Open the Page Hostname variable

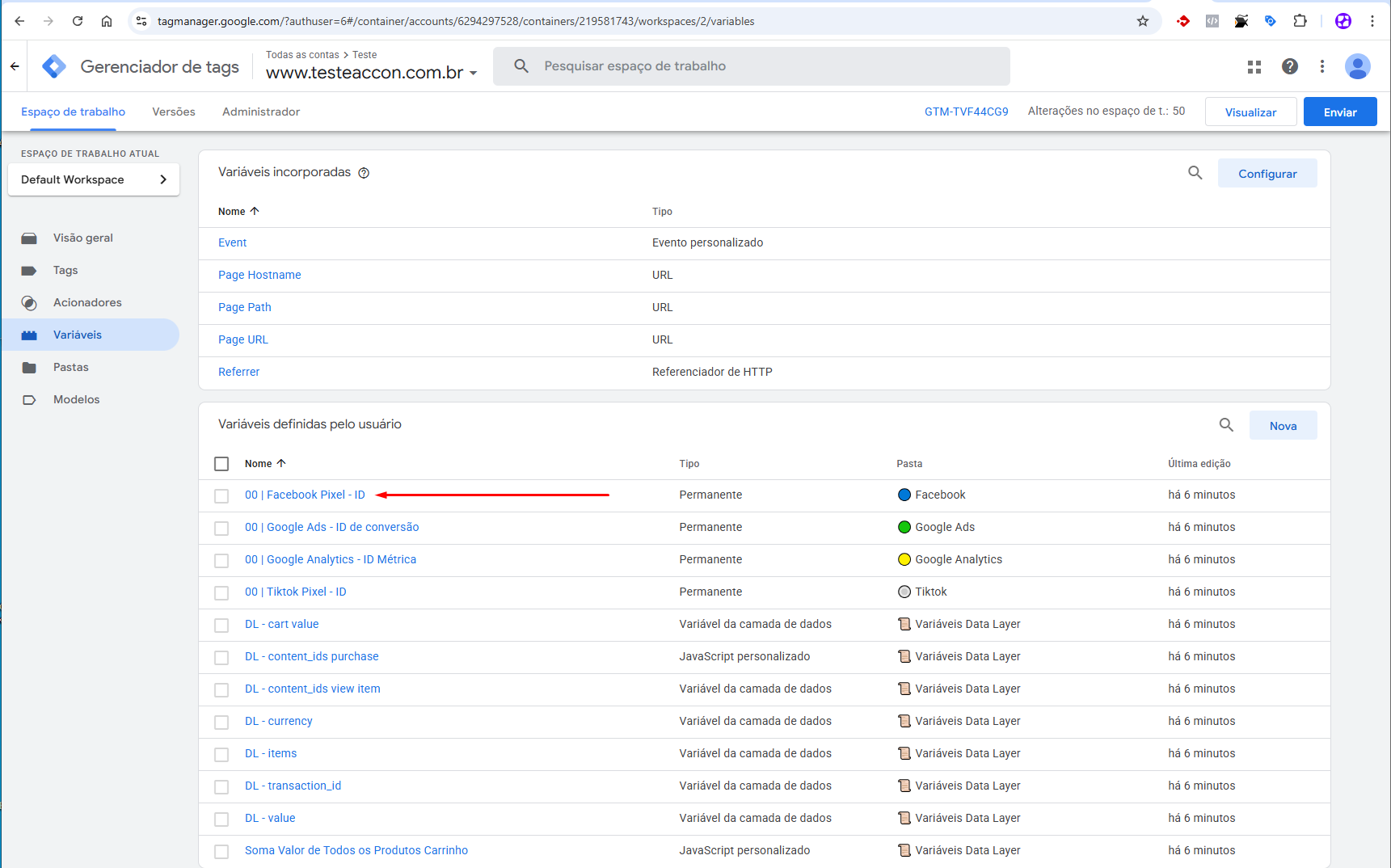(x=259, y=275)
